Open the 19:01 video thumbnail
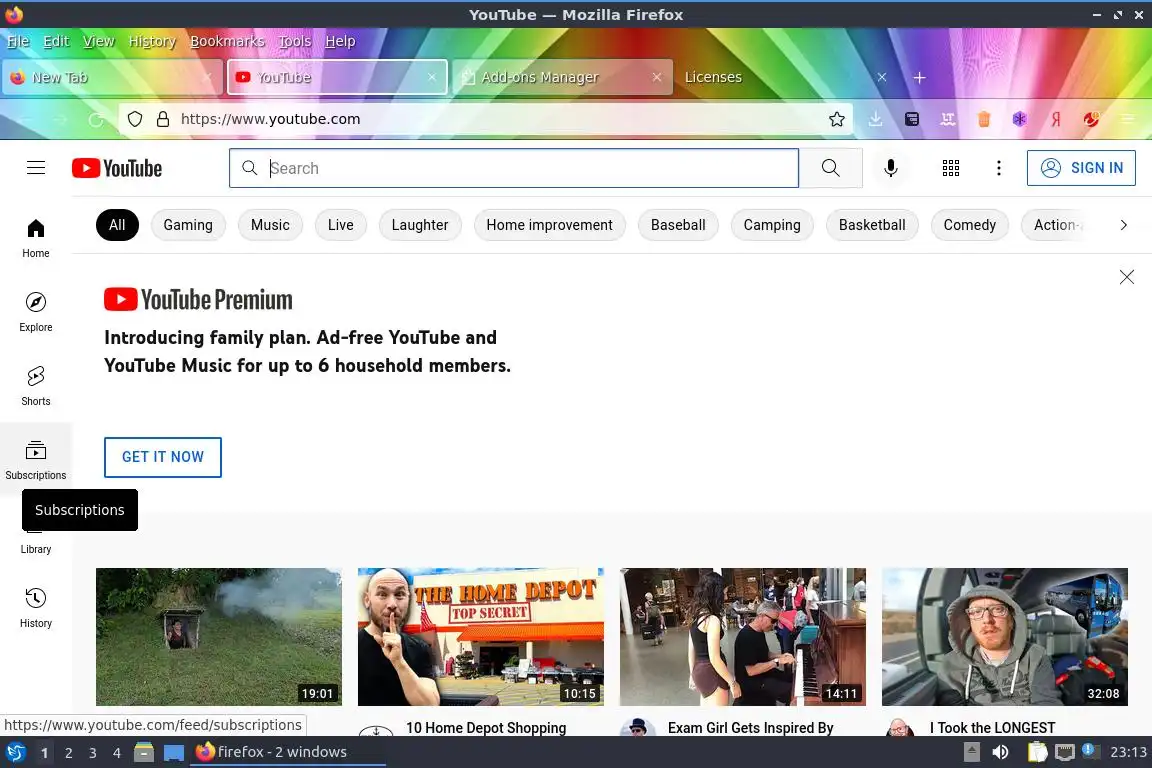Image resolution: width=1152 pixels, height=768 pixels. [x=219, y=636]
